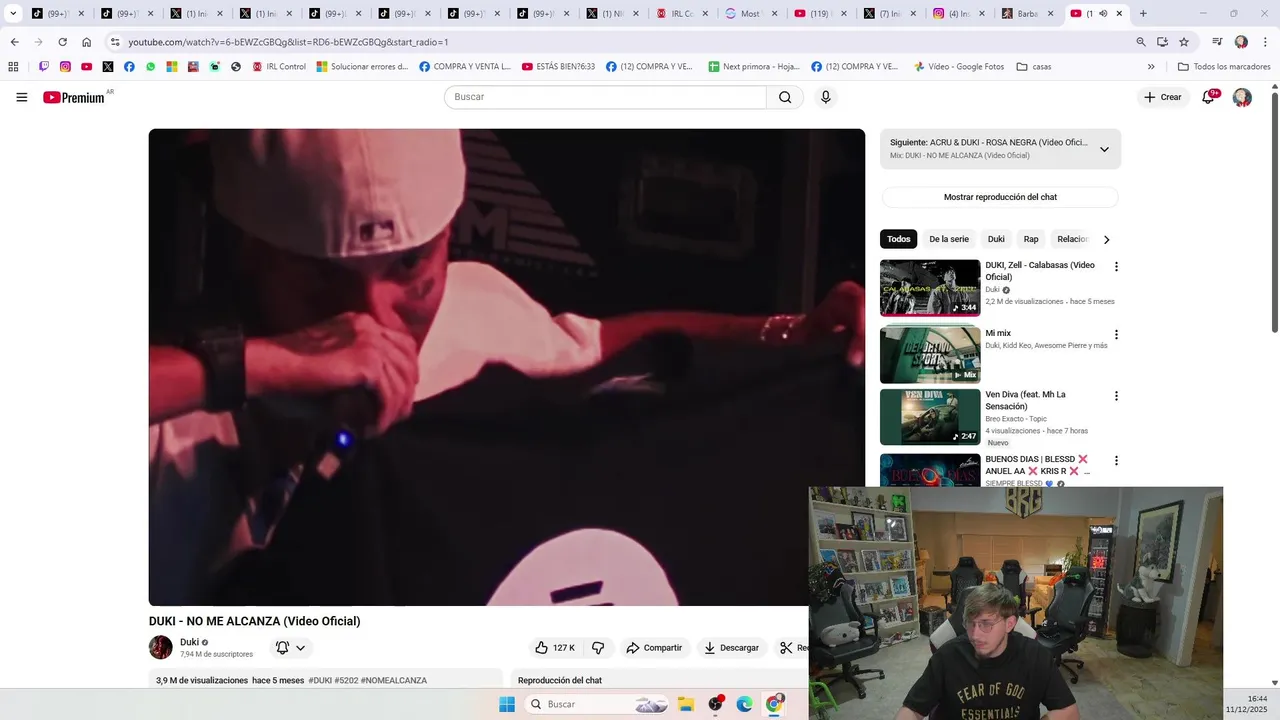Screen dimensions: 1280x720
Task: Select the Duki filter chip
Action: 996,239
